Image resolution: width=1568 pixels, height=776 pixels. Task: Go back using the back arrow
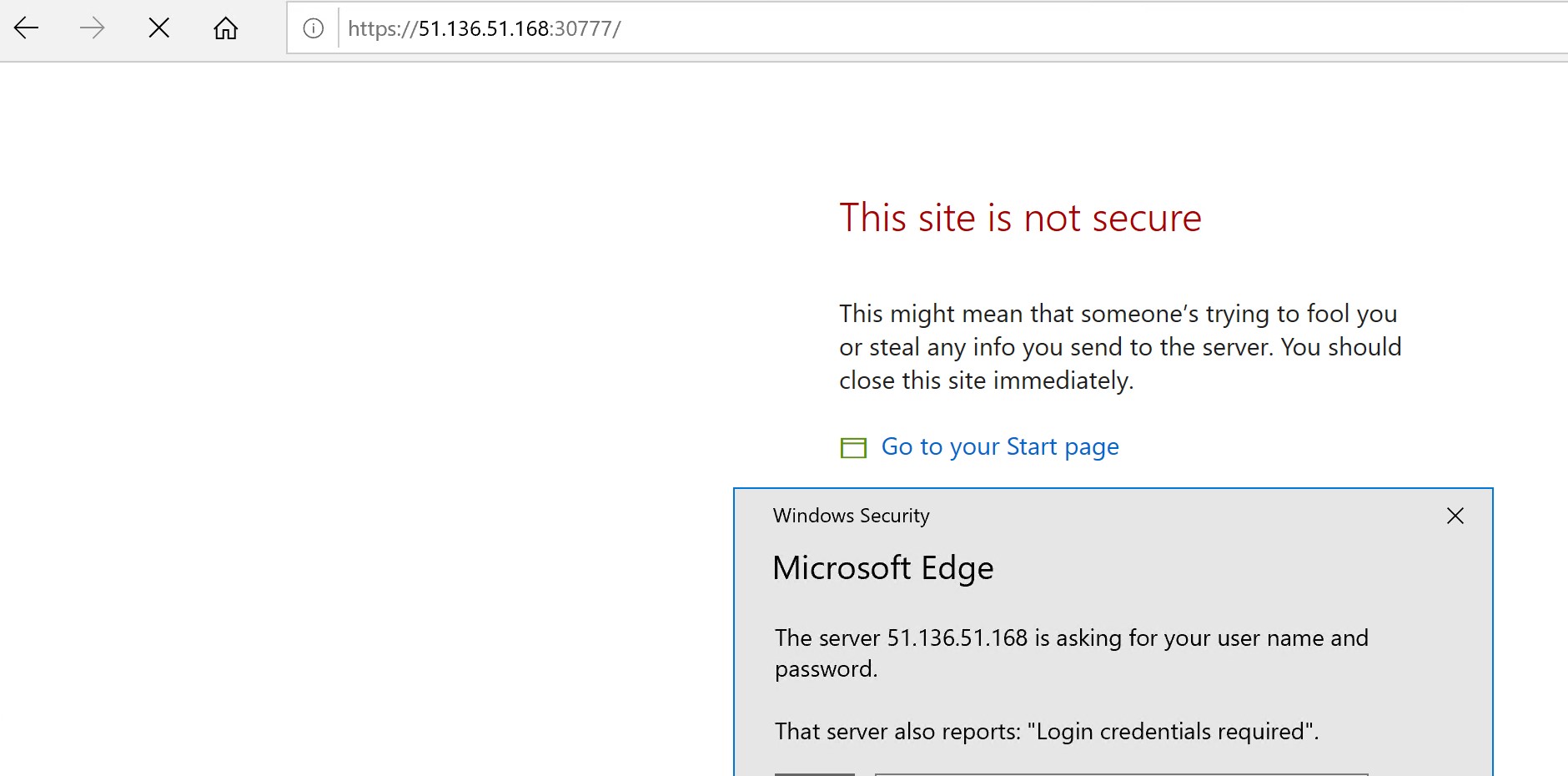(27, 28)
